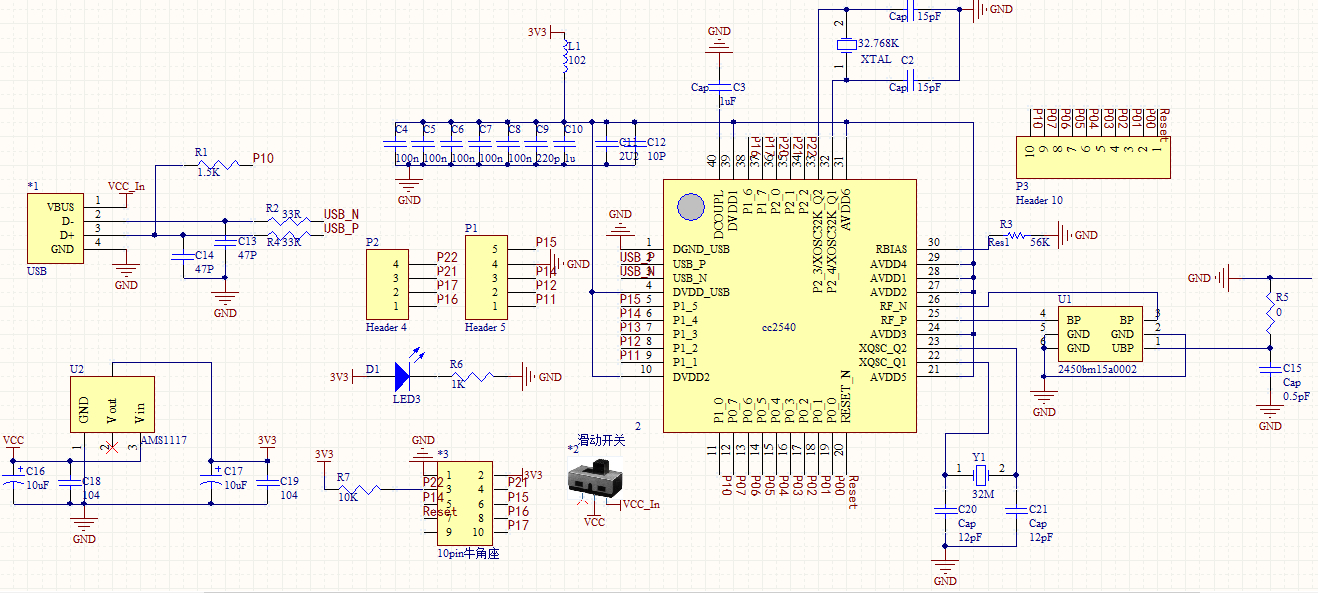
Task: Click the GND symbol below C20
Action: [944, 570]
